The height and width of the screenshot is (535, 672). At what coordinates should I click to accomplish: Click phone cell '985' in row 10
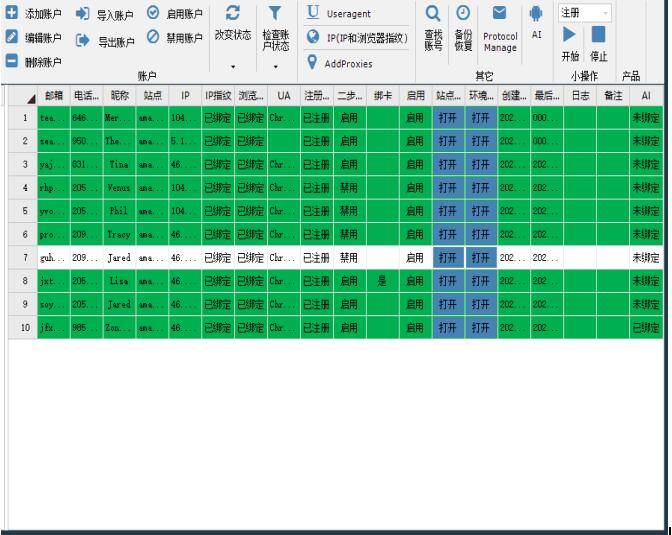tap(87, 328)
